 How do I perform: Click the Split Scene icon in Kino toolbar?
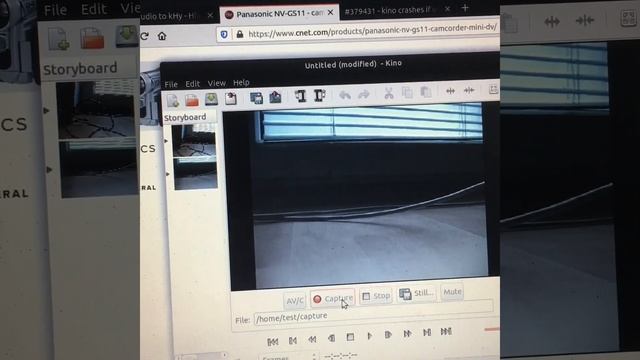click(450, 91)
